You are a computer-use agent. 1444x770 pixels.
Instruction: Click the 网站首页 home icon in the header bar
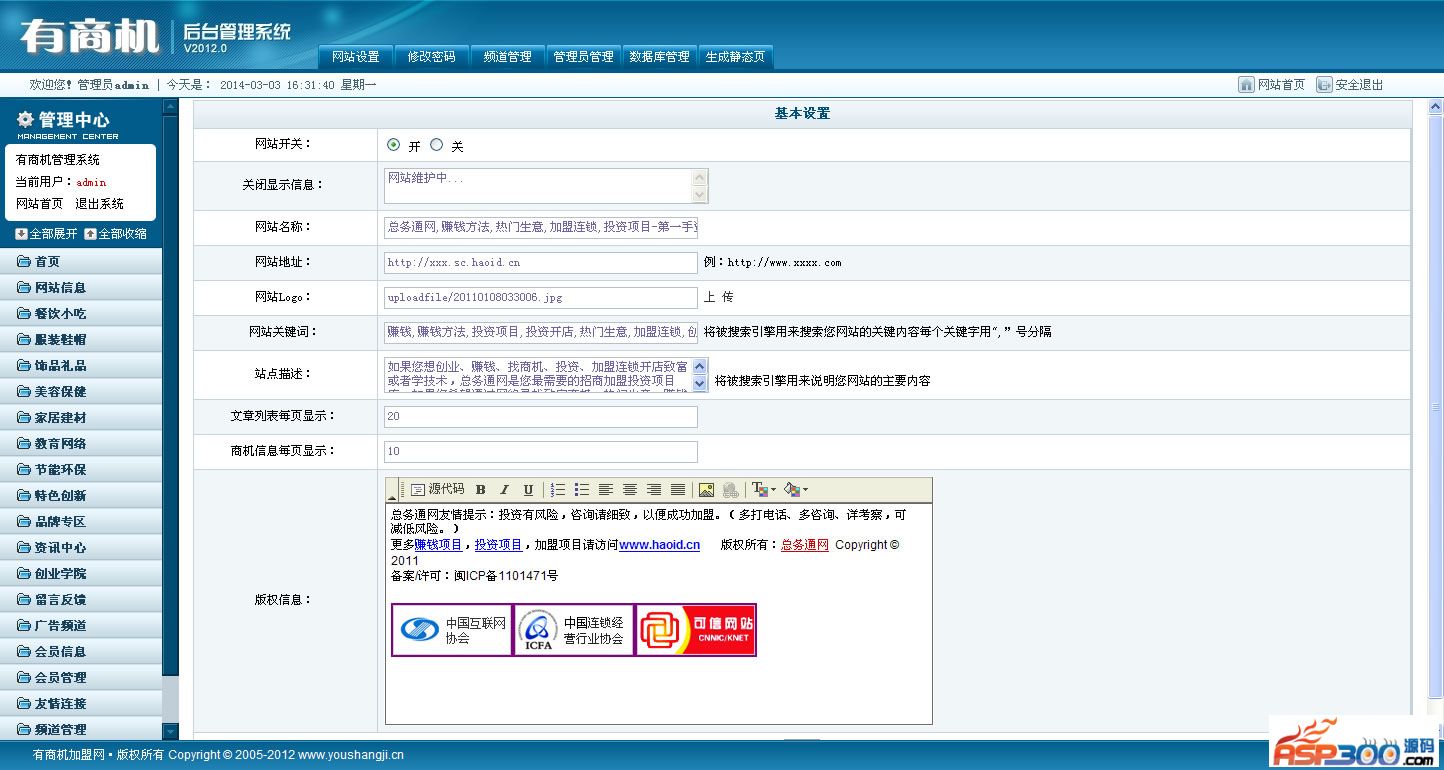(x=1246, y=85)
